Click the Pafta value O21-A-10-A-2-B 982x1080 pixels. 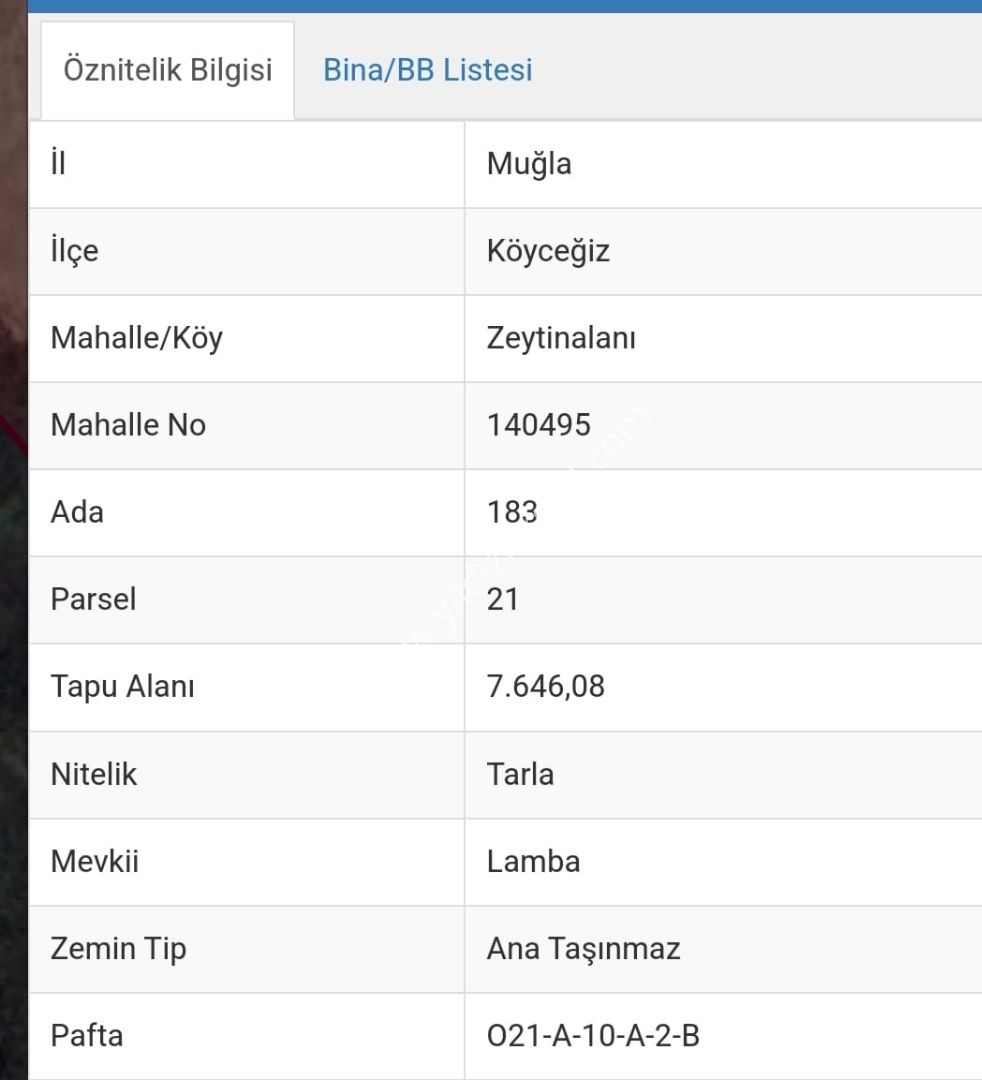593,1036
